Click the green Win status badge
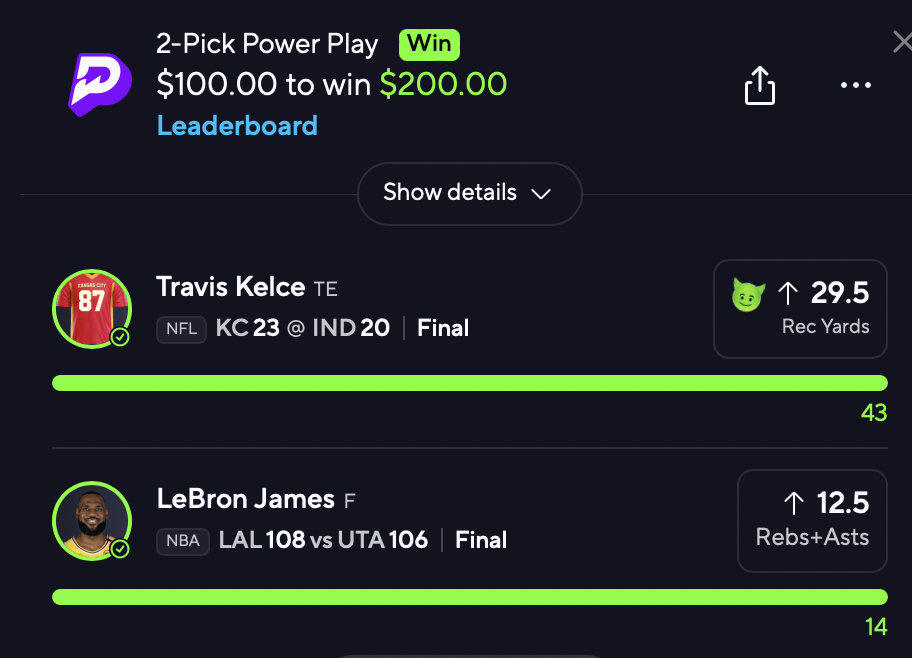912x658 pixels. [429, 45]
